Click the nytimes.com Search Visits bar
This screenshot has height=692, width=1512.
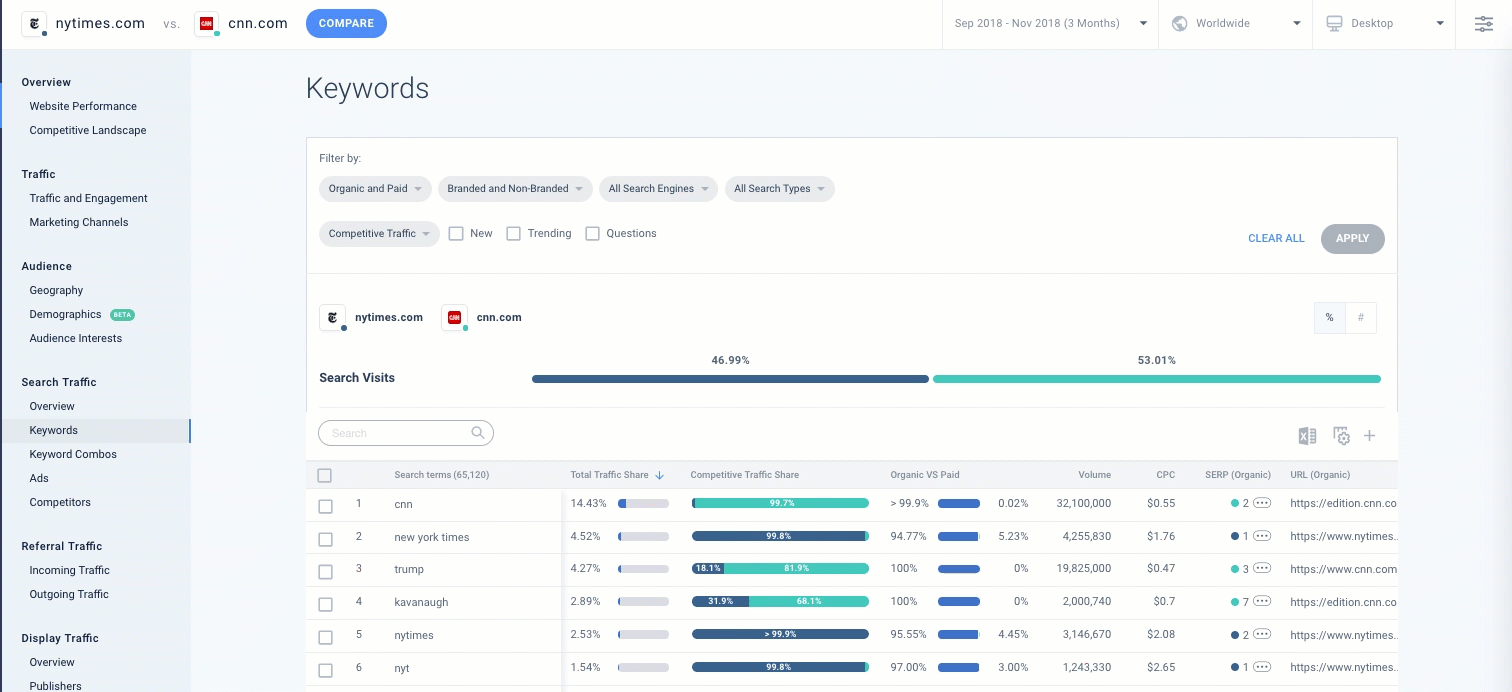pyautogui.click(x=730, y=379)
